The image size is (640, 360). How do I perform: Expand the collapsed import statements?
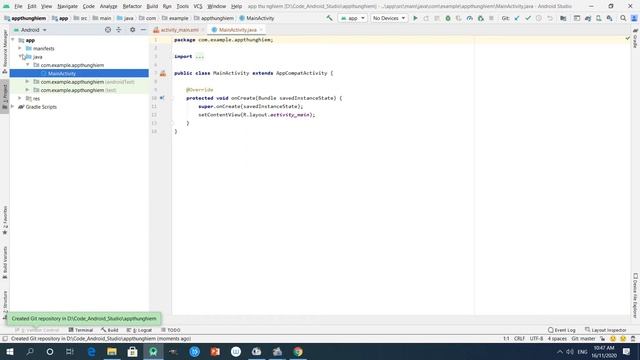click(x=199, y=56)
